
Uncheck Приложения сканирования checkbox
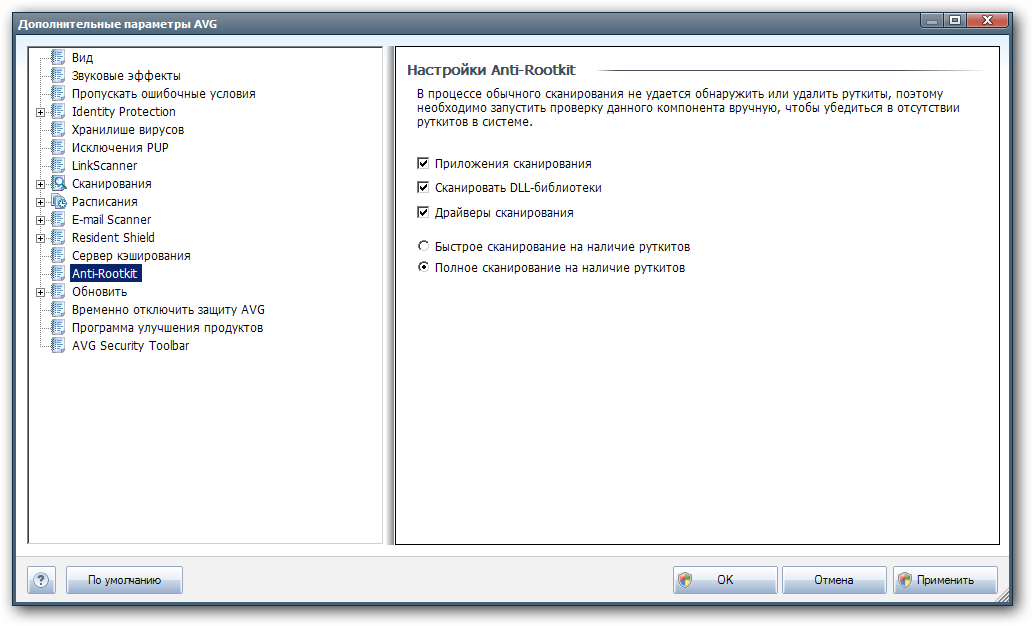pyautogui.click(x=424, y=163)
